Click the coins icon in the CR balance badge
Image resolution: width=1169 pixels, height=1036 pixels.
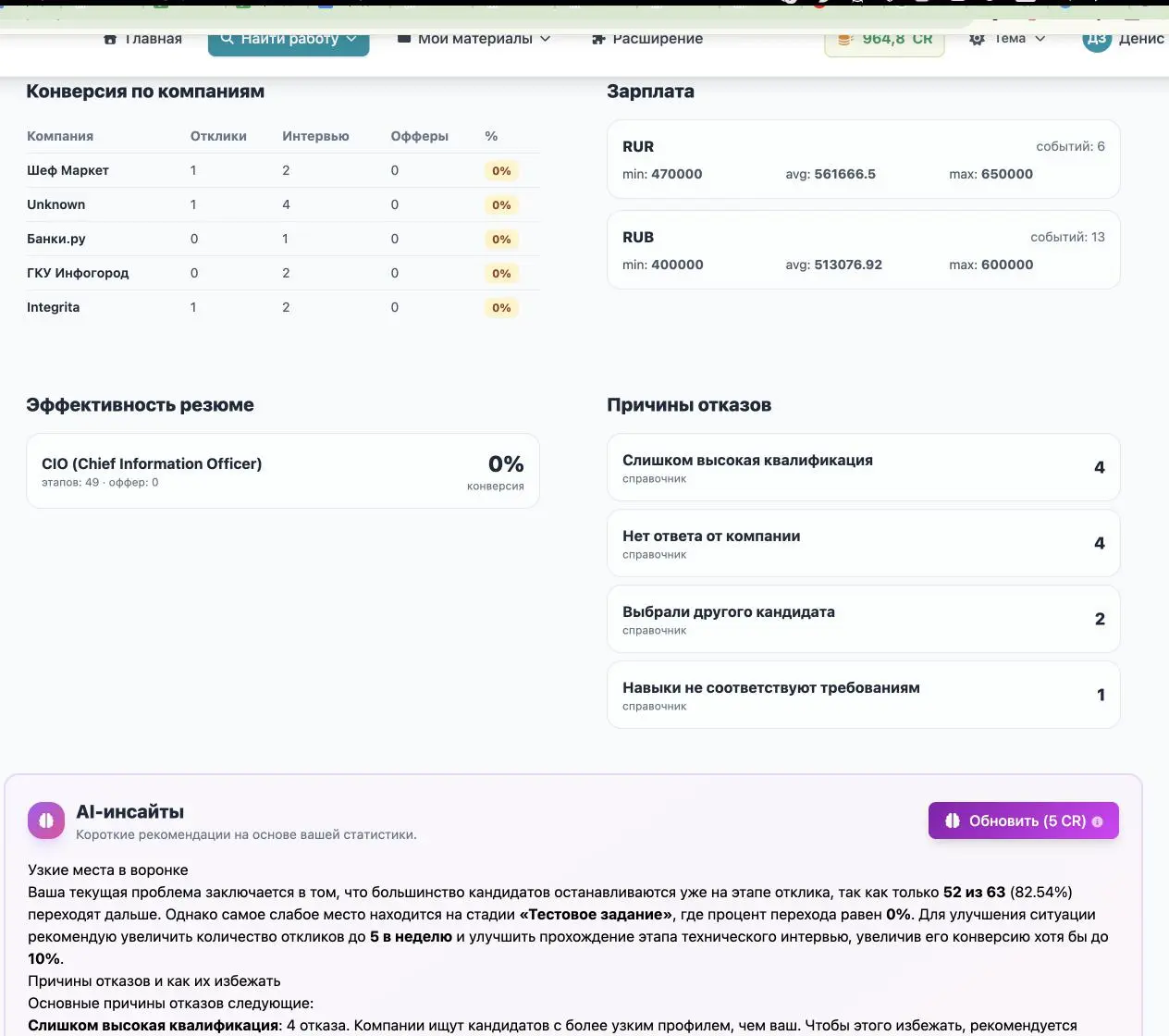844,38
